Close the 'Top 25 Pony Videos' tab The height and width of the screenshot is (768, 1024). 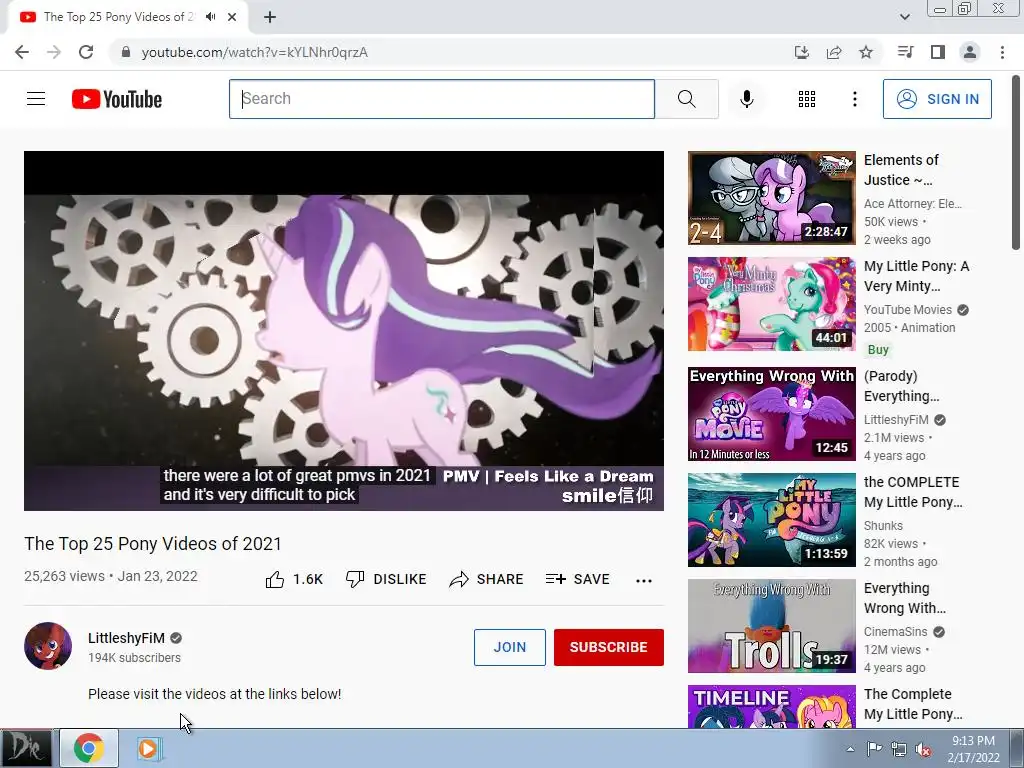coord(232,17)
